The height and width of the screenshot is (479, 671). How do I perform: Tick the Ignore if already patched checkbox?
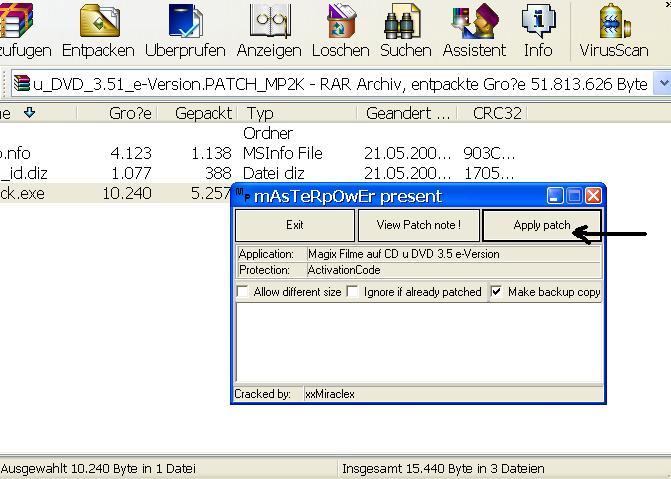(x=353, y=292)
